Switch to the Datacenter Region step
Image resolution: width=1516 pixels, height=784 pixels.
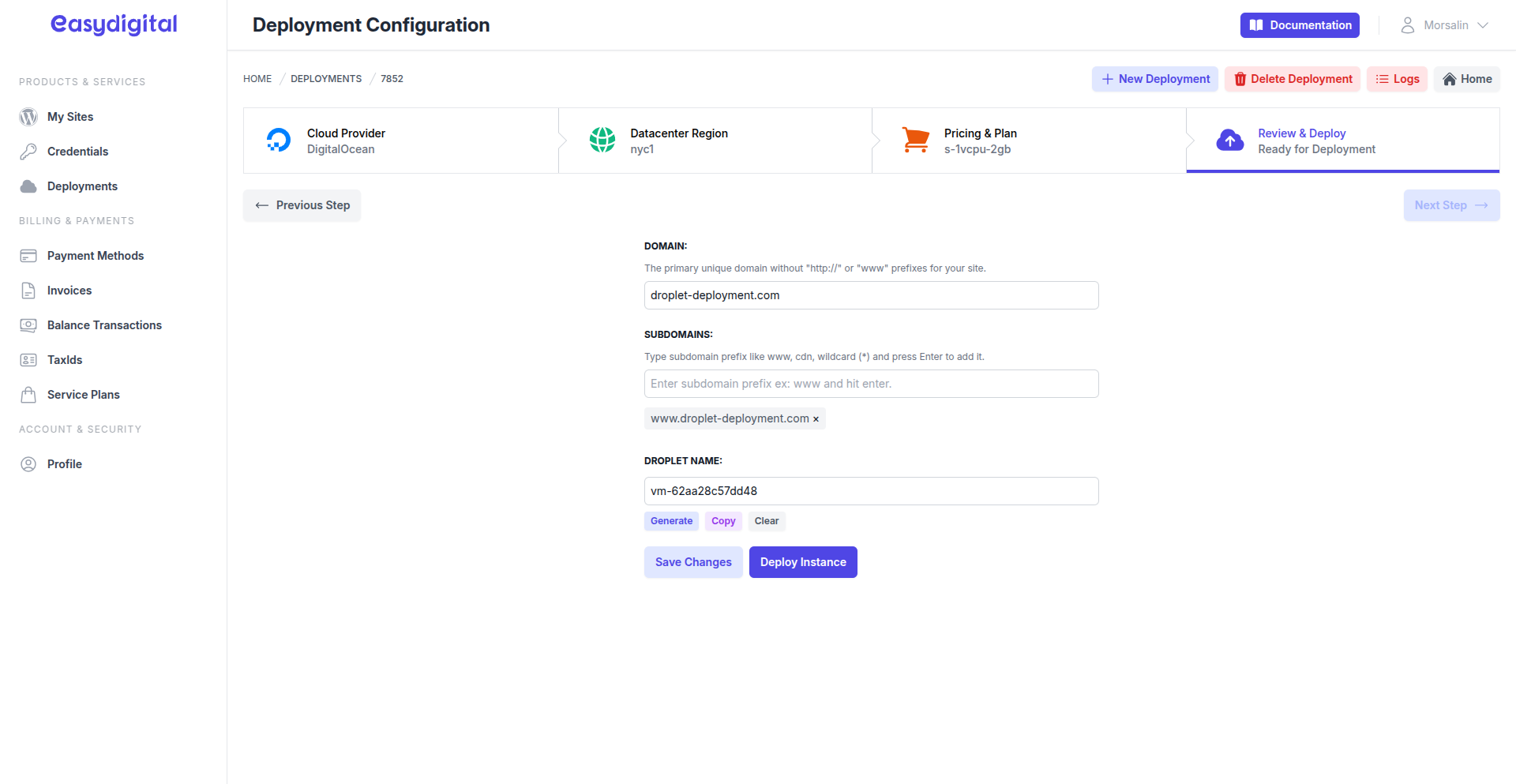click(x=715, y=141)
